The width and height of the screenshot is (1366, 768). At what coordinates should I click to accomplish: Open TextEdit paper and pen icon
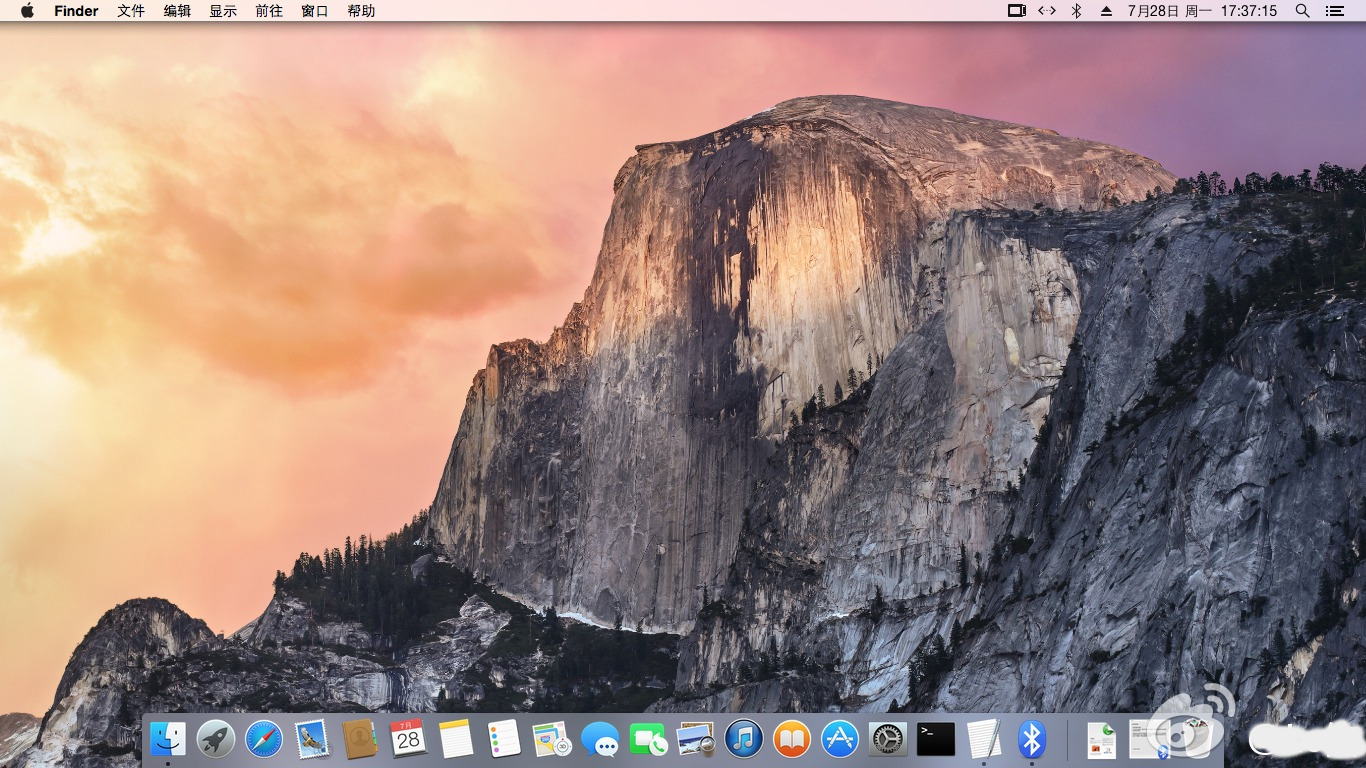click(x=984, y=740)
